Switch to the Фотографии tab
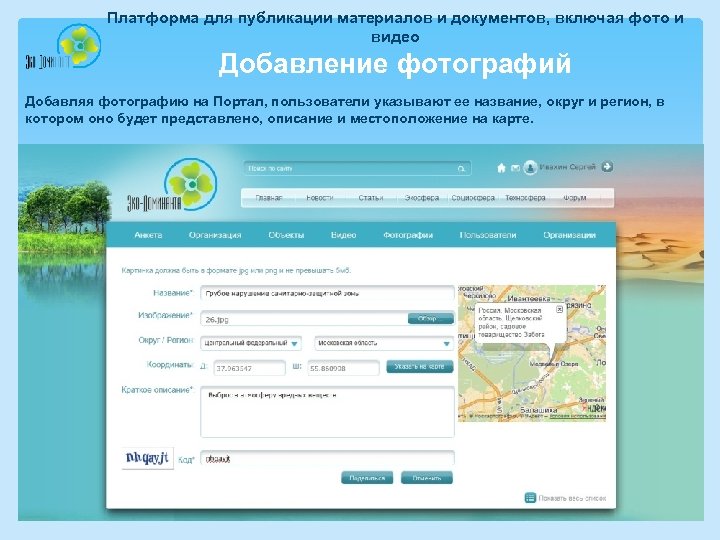Viewport: 720px width, 540px height. pyautogui.click(x=408, y=235)
